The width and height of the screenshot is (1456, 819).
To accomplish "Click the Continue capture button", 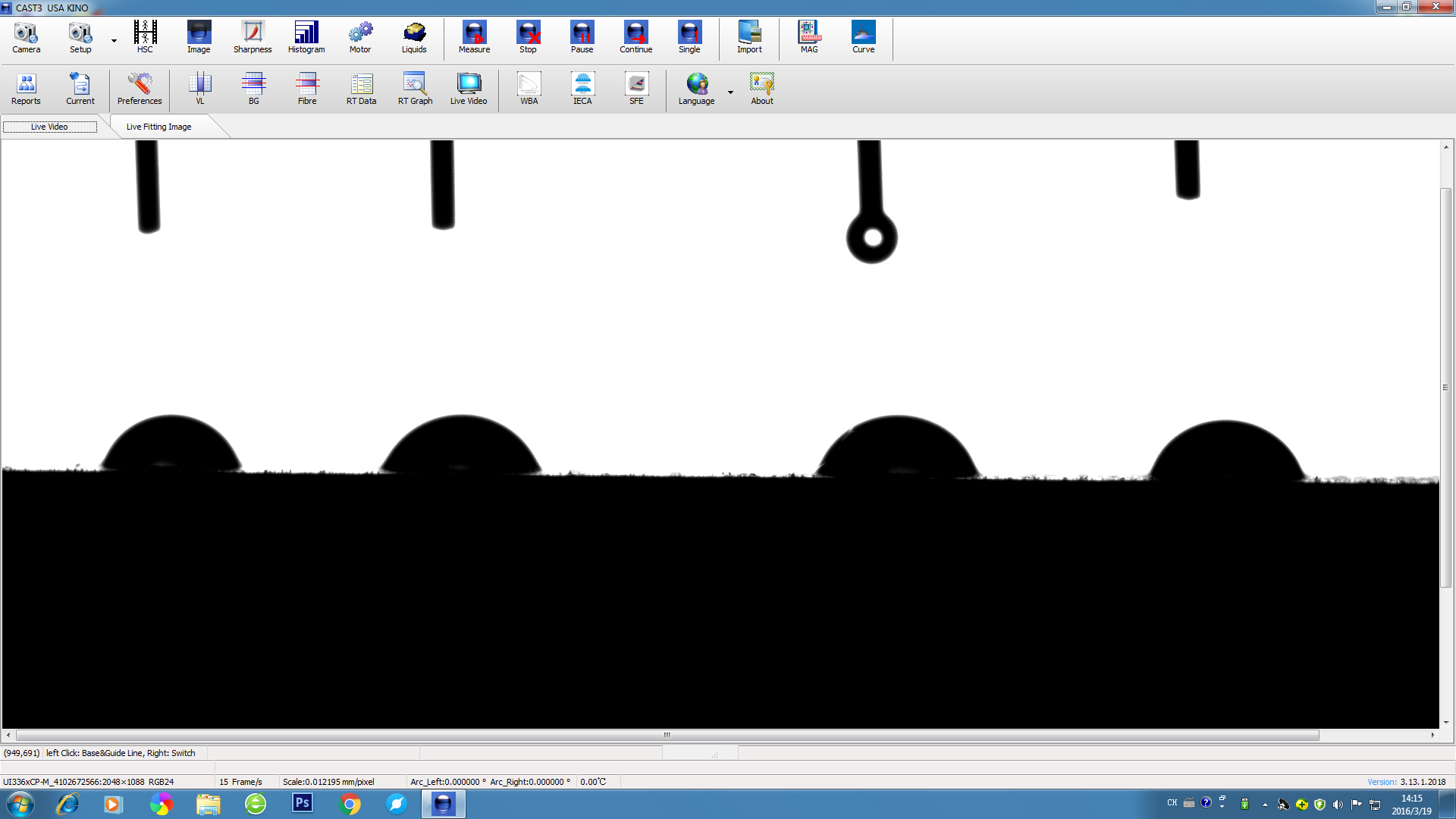I will [635, 37].
